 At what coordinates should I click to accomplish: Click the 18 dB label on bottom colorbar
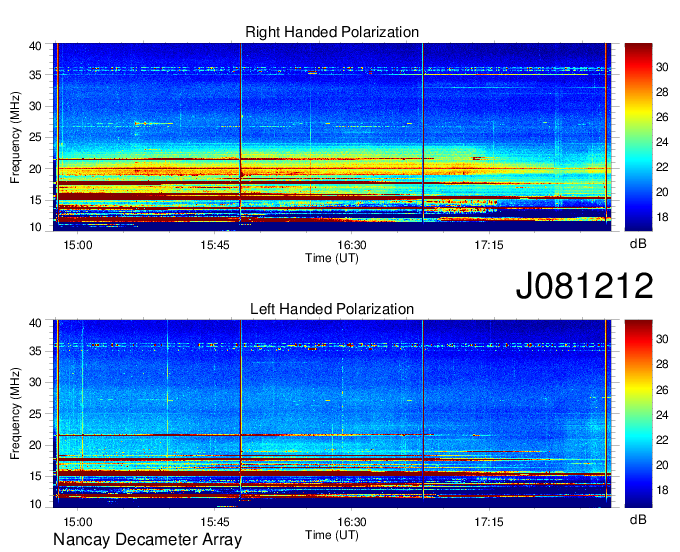click(662, 490)
